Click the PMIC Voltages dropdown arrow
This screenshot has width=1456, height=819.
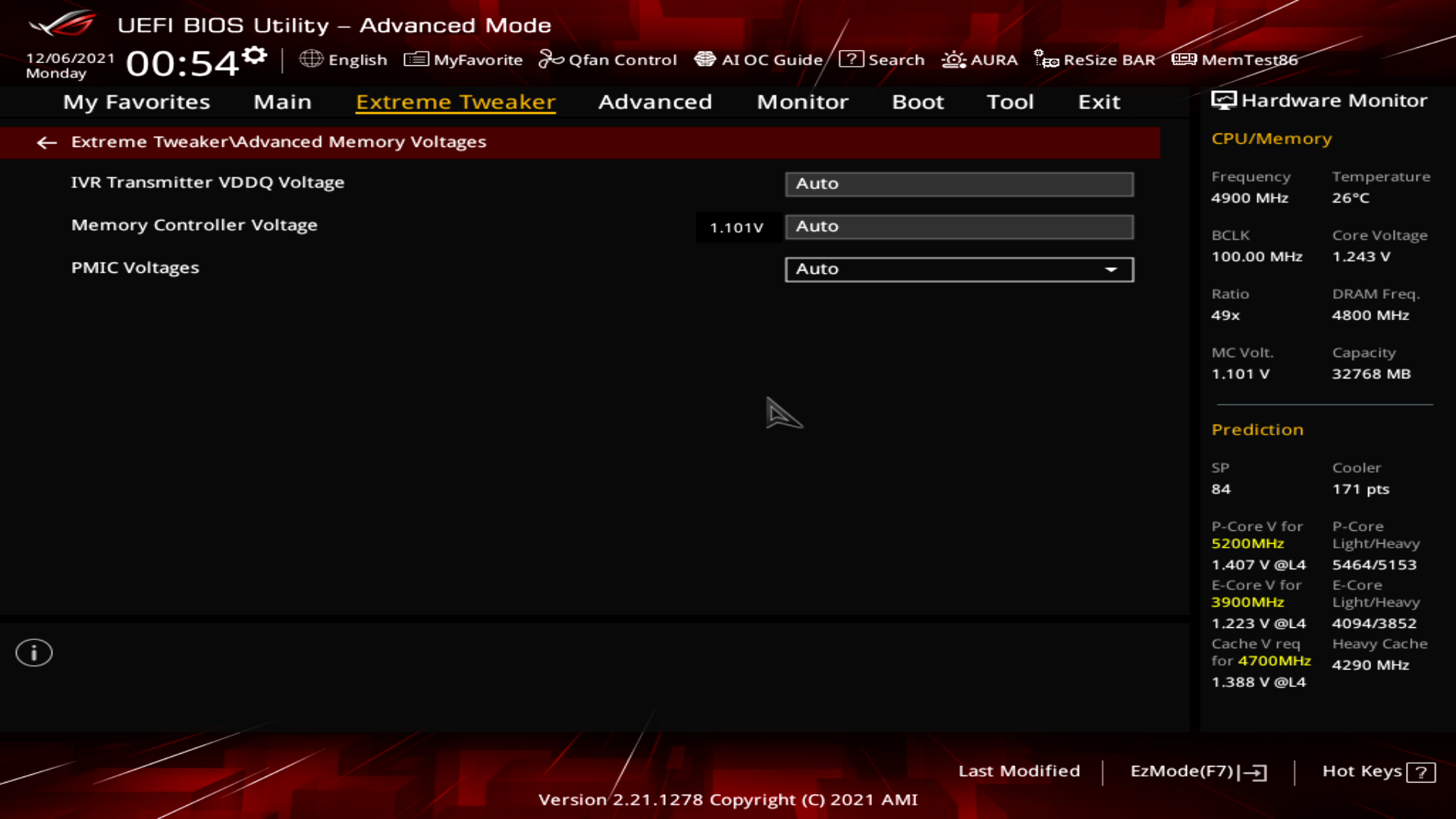click(1111, 269)
